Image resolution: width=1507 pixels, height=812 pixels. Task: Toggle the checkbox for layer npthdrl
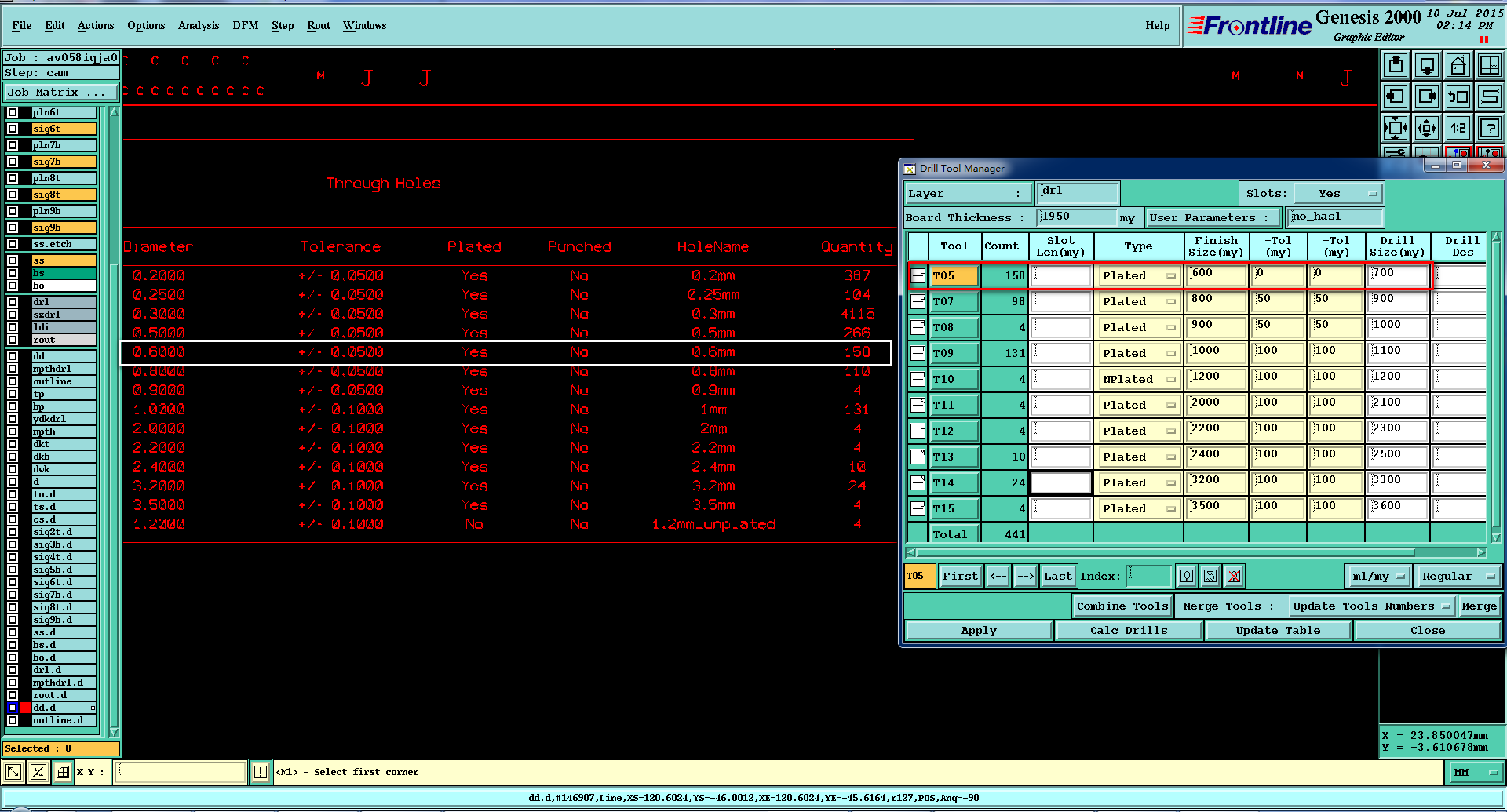[13, 369]
